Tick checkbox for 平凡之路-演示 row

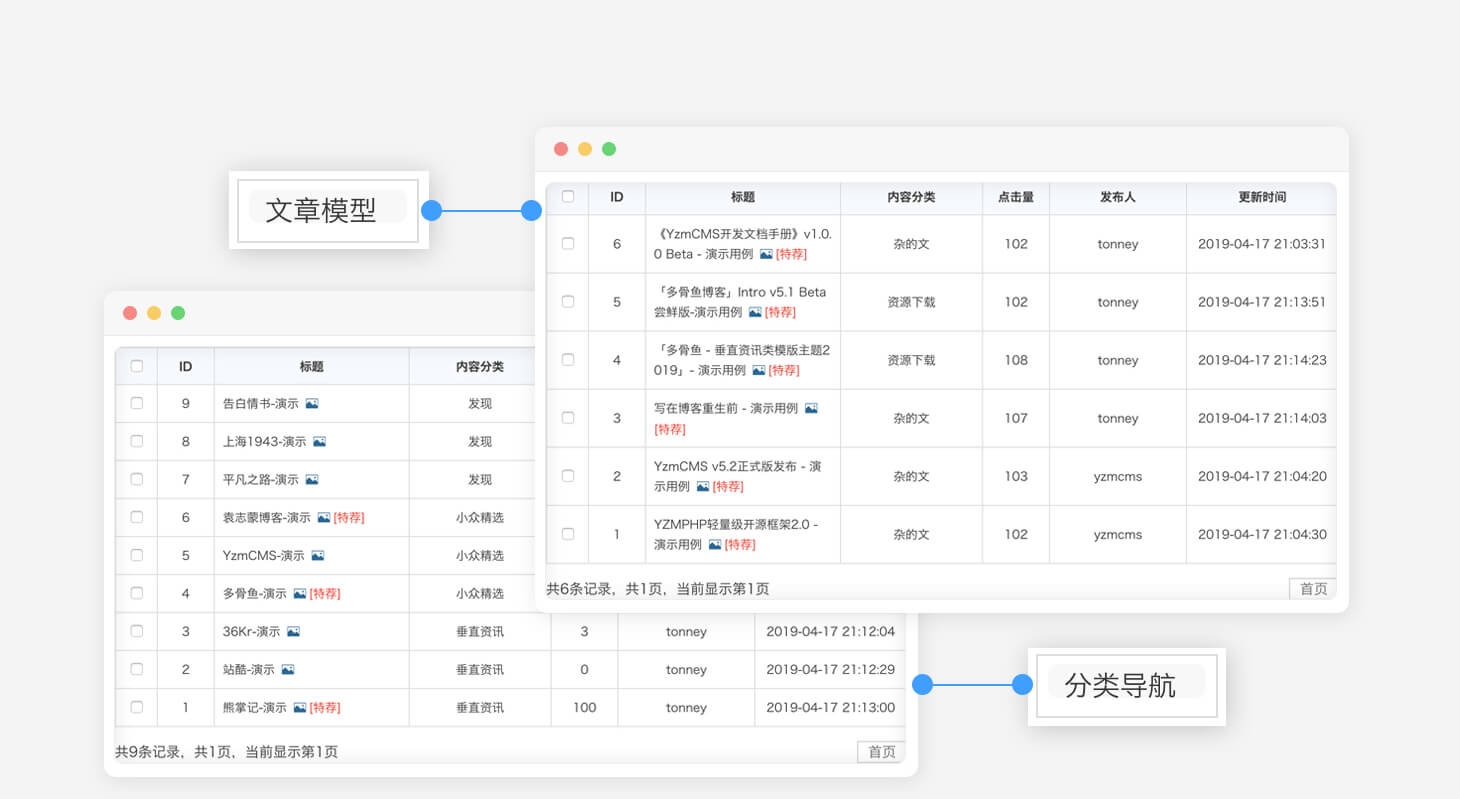coord(137,480)
